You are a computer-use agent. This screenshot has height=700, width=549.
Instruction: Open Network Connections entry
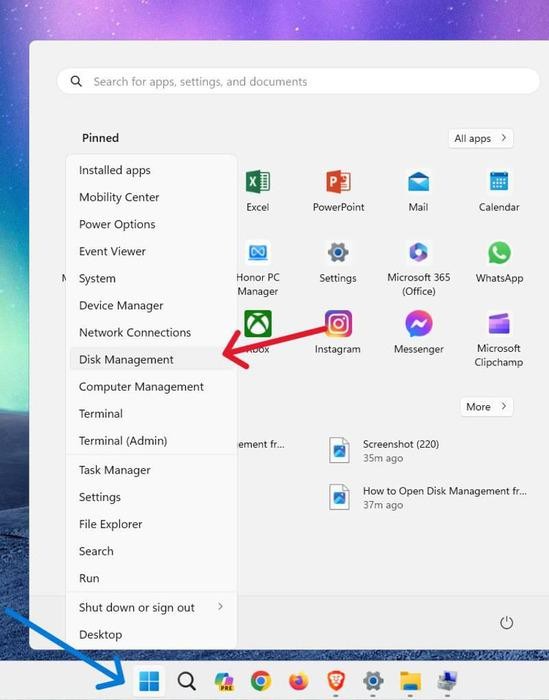click(151, 333)
